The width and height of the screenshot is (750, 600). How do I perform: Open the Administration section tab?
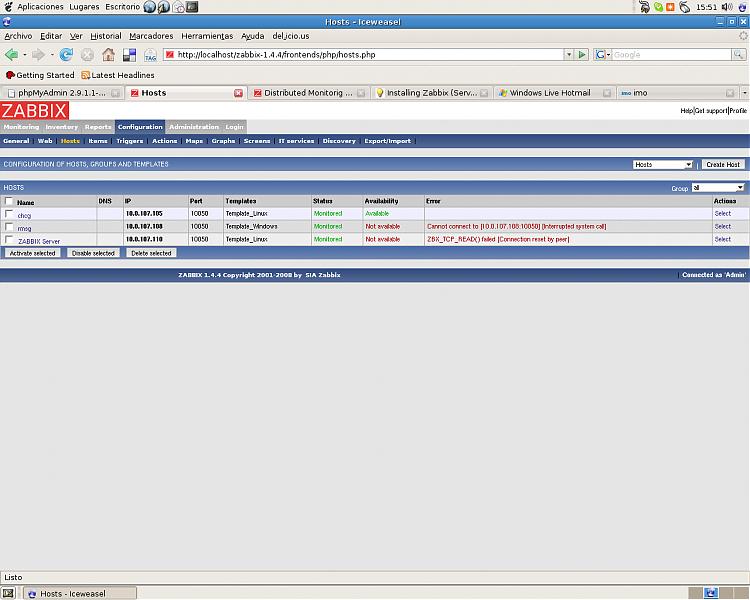[x=194, y=127]
